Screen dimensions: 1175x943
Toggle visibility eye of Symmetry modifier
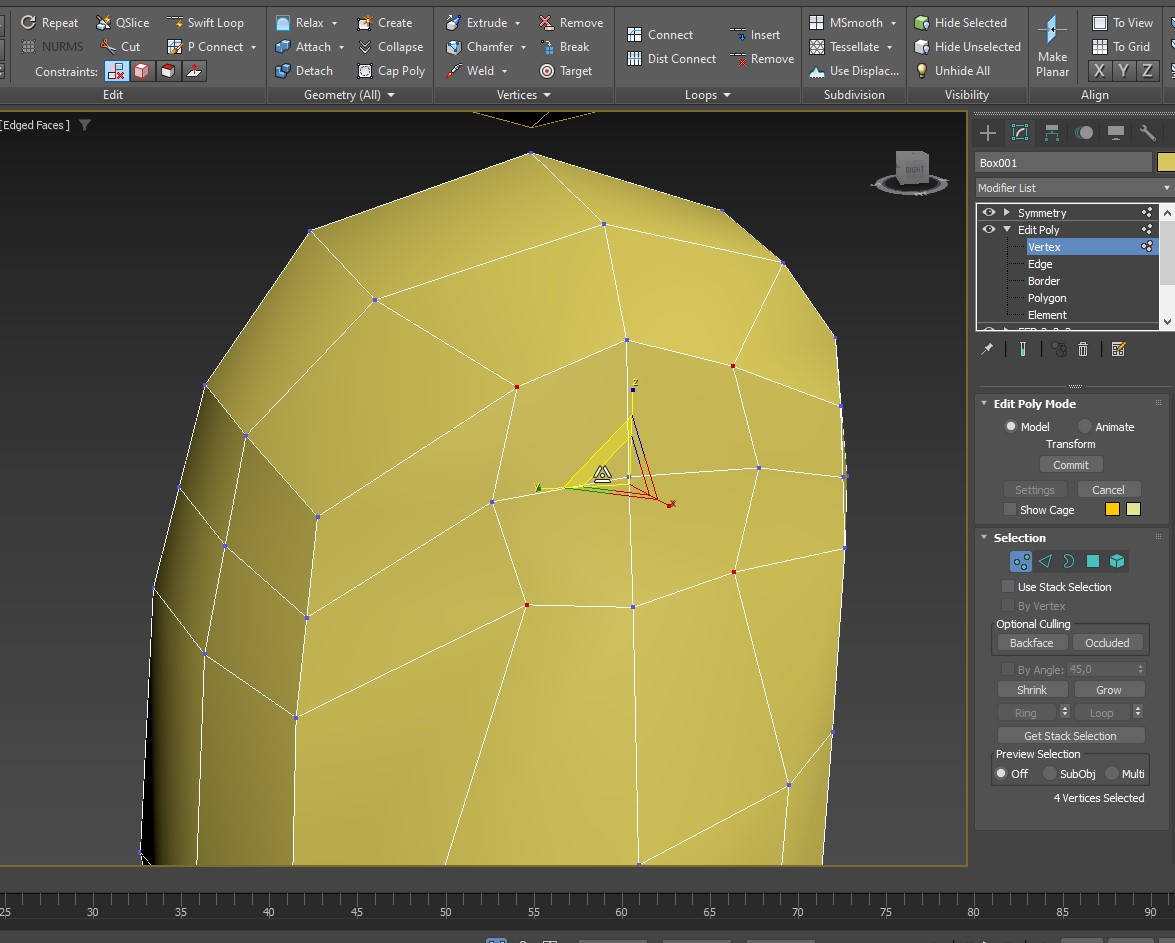click(x=989, y=213)
